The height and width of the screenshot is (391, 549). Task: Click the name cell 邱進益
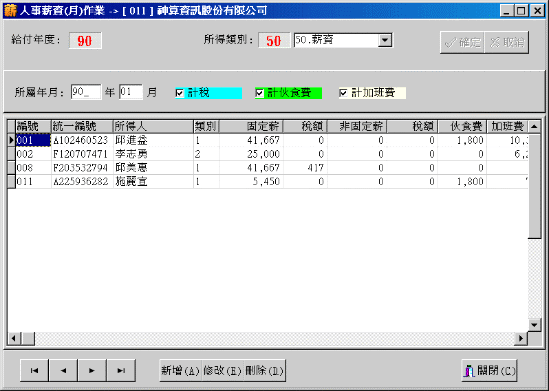tap(153, 140)
